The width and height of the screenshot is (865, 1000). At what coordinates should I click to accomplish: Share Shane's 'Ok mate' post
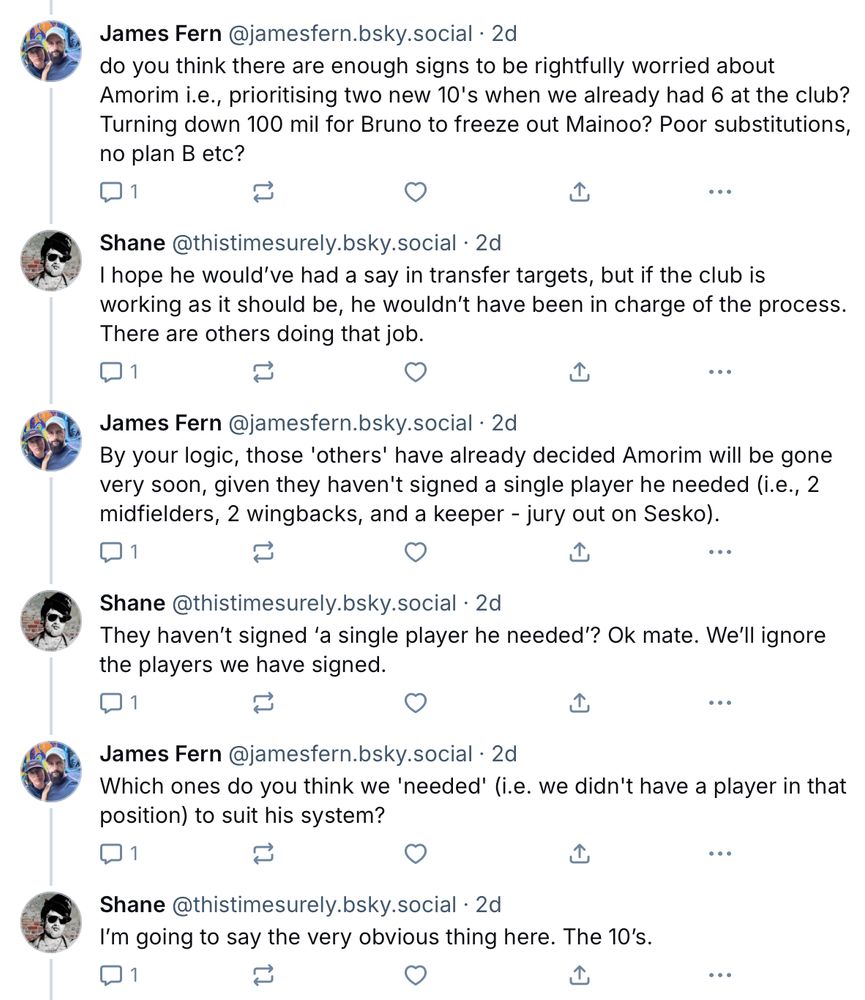tap(579, 703)
